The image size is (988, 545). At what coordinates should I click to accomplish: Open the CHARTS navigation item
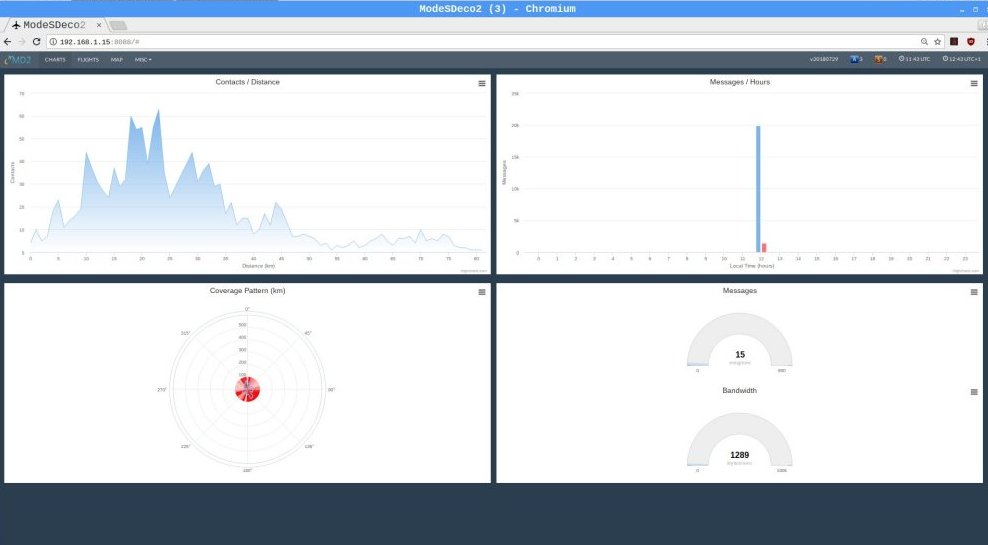55,60
